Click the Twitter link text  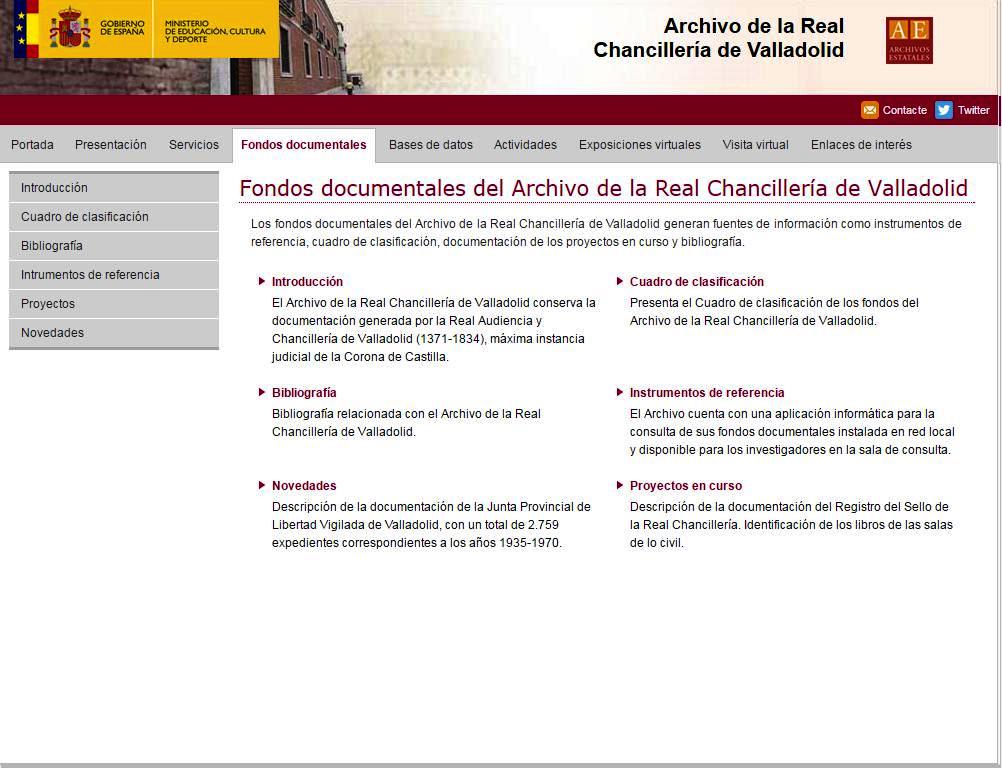point(973,110)
